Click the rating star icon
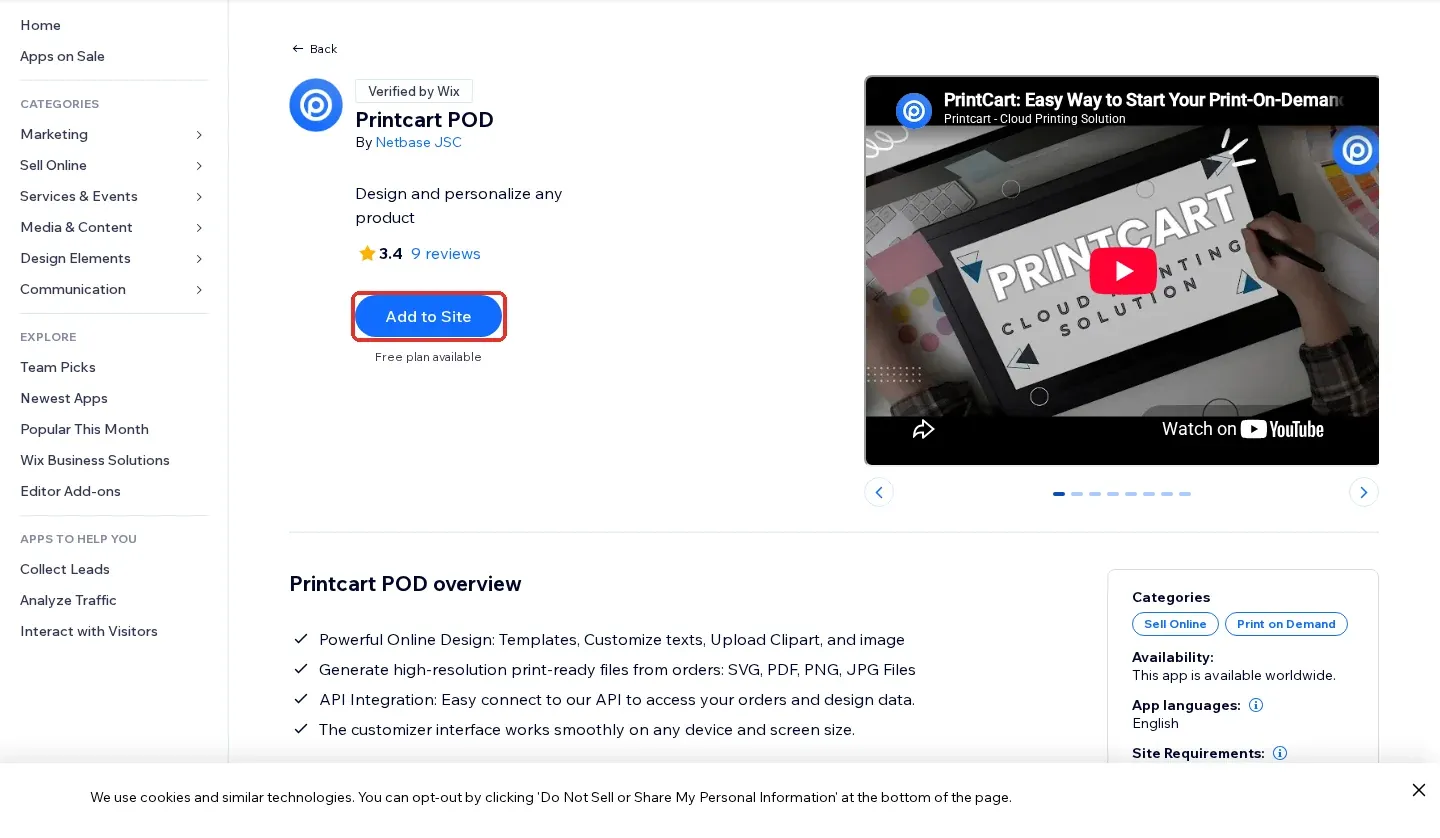 click(367, 253)
